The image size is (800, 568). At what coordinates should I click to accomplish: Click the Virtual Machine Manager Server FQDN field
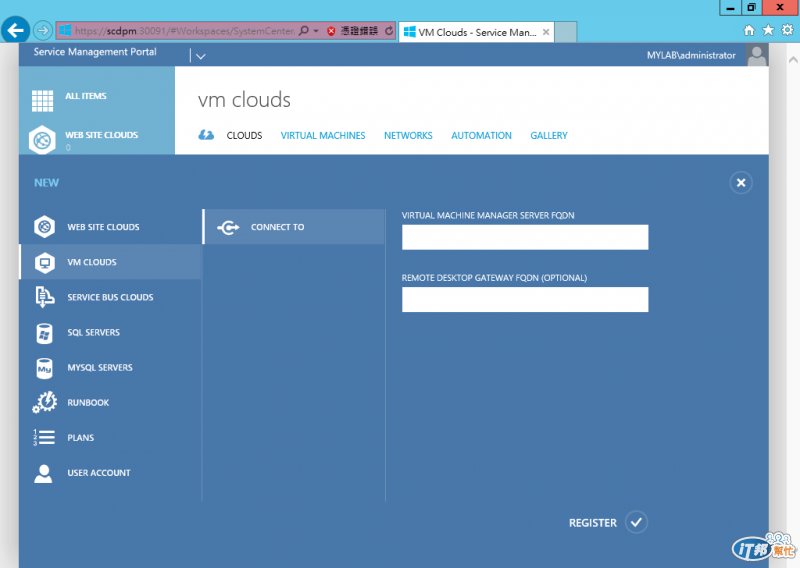(x=525, y=237)
